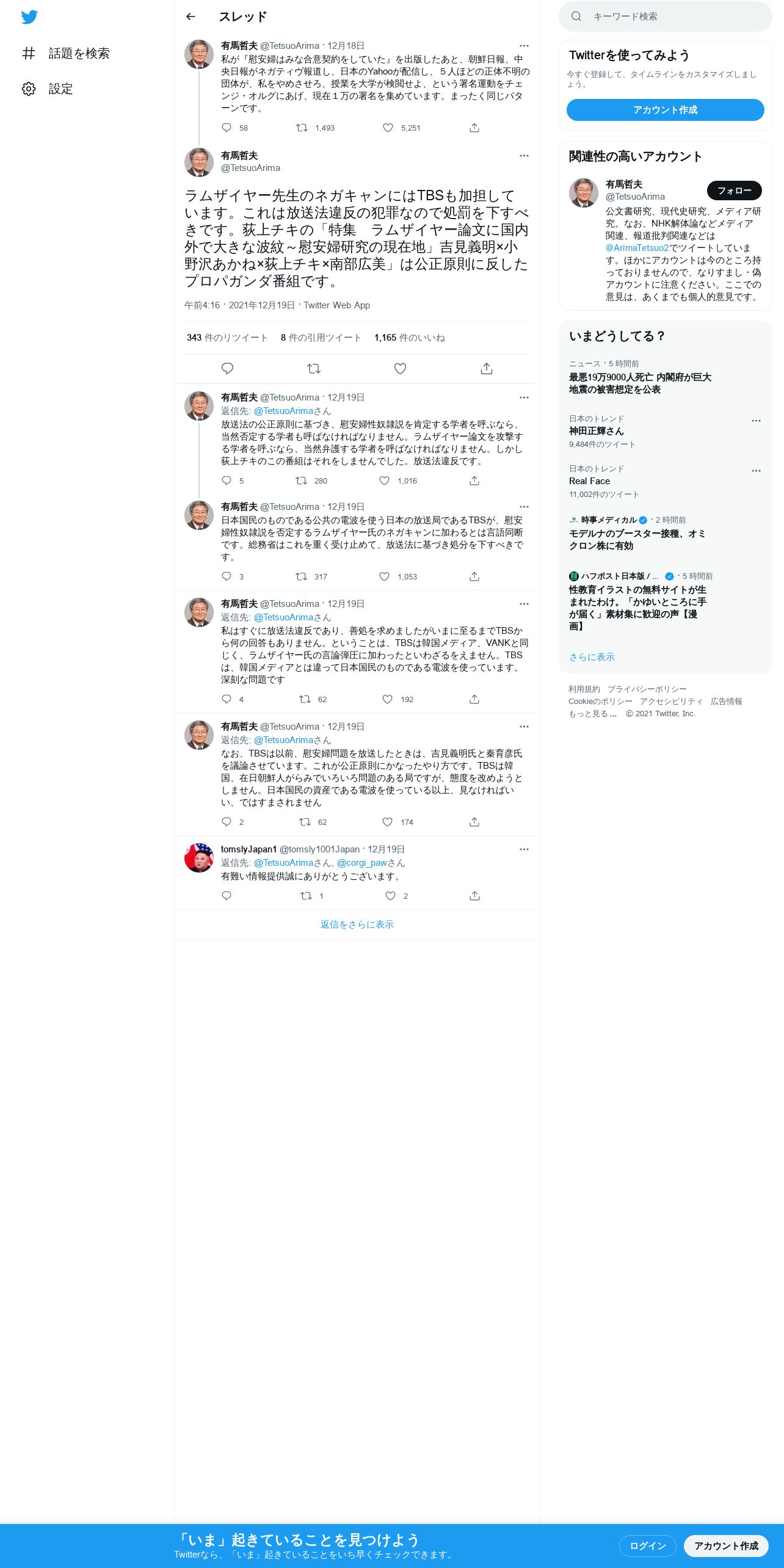Focus the キーワード検索 search field
The width and height of the screenshot is (784, 1568).
(665, 16)
